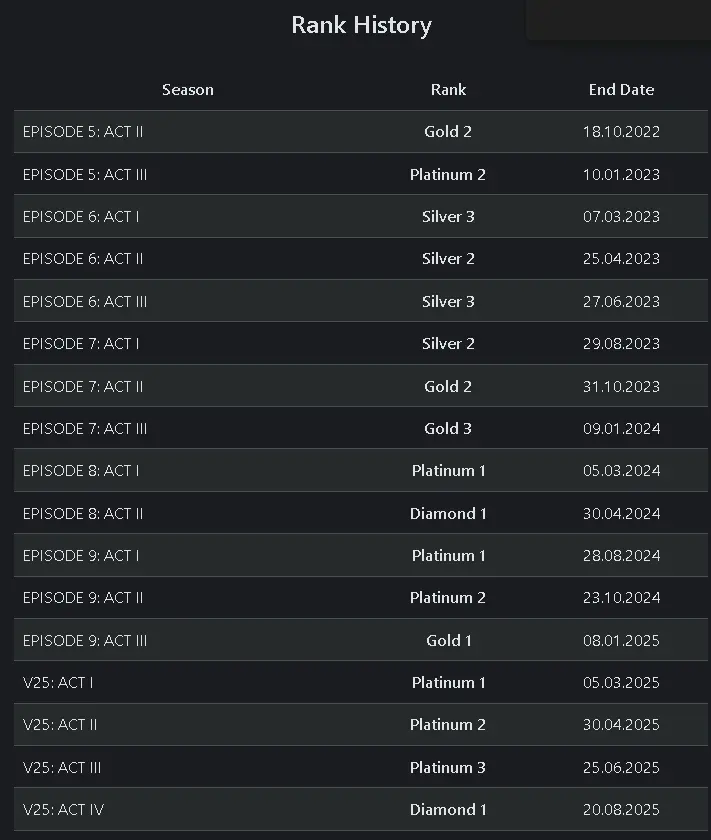Screen dimensions: 711x840
Task: Click Platinum 3 rank entry
Action: coord(448,768)
